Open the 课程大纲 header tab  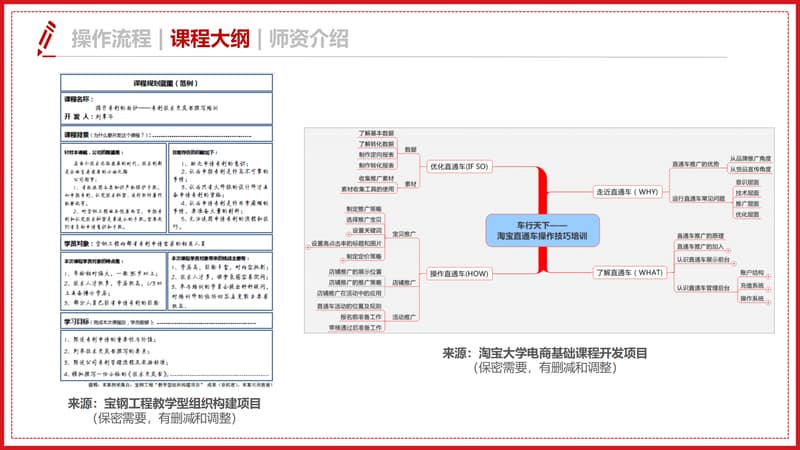click(x=209, y=39)
